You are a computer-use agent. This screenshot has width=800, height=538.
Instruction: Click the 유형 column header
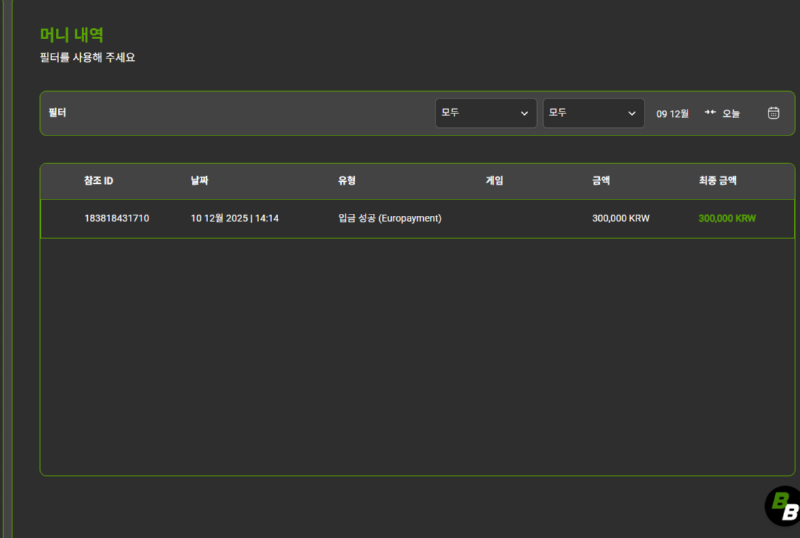point(347,181)
